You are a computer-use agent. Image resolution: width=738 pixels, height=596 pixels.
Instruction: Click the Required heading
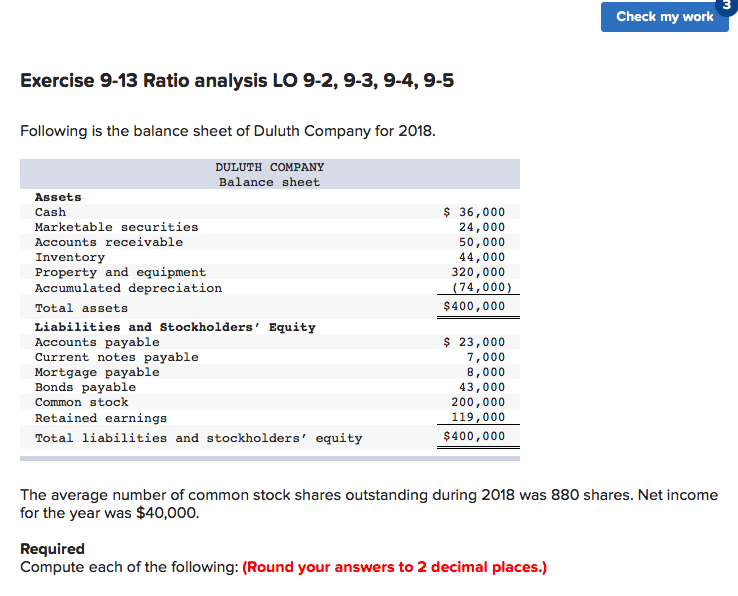tap(52, 549)
